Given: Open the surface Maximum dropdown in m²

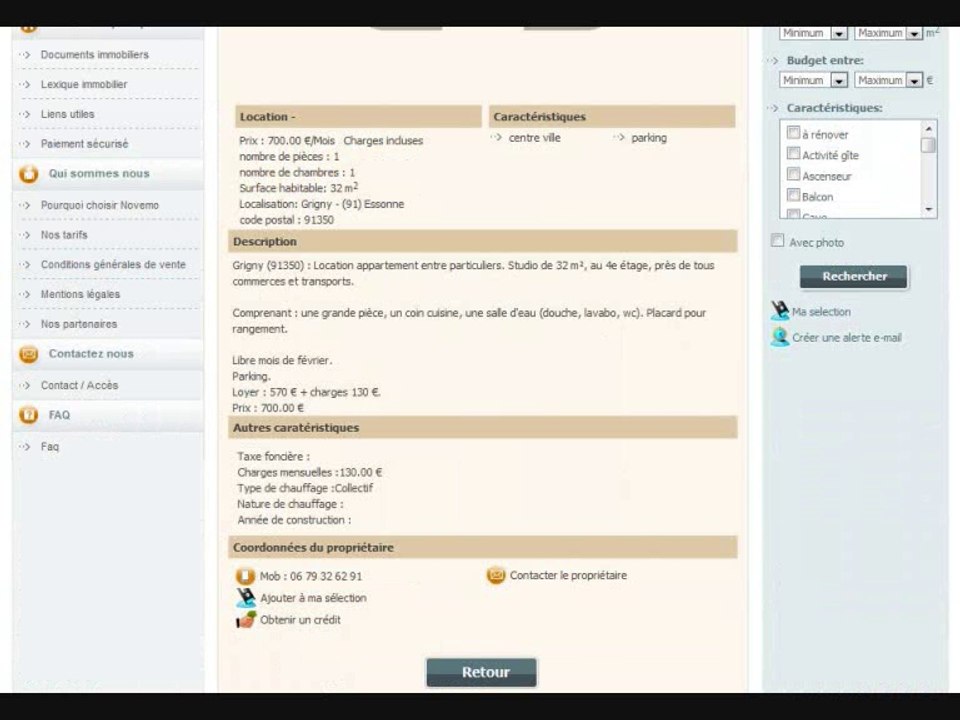Looking at the screenshot, I should click(x=888, y=33).
